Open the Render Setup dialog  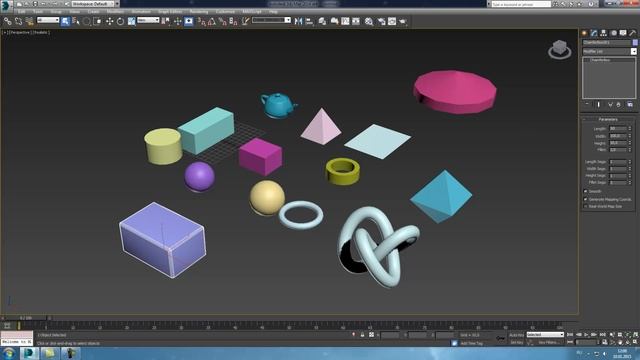[381, 21]
